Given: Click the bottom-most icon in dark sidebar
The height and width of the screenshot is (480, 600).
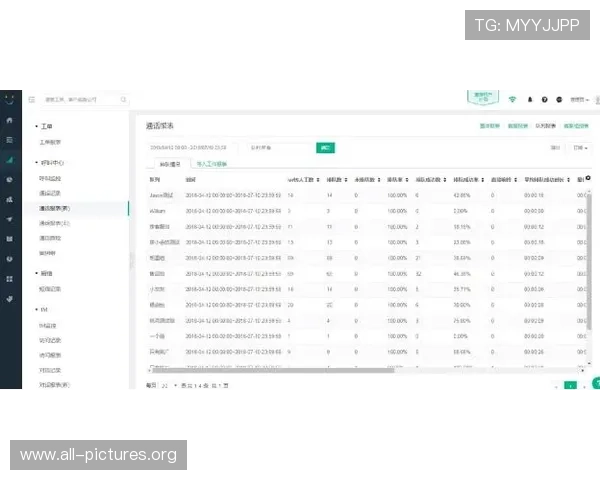Looking at the screenshot, I should (x=10, y=299).
